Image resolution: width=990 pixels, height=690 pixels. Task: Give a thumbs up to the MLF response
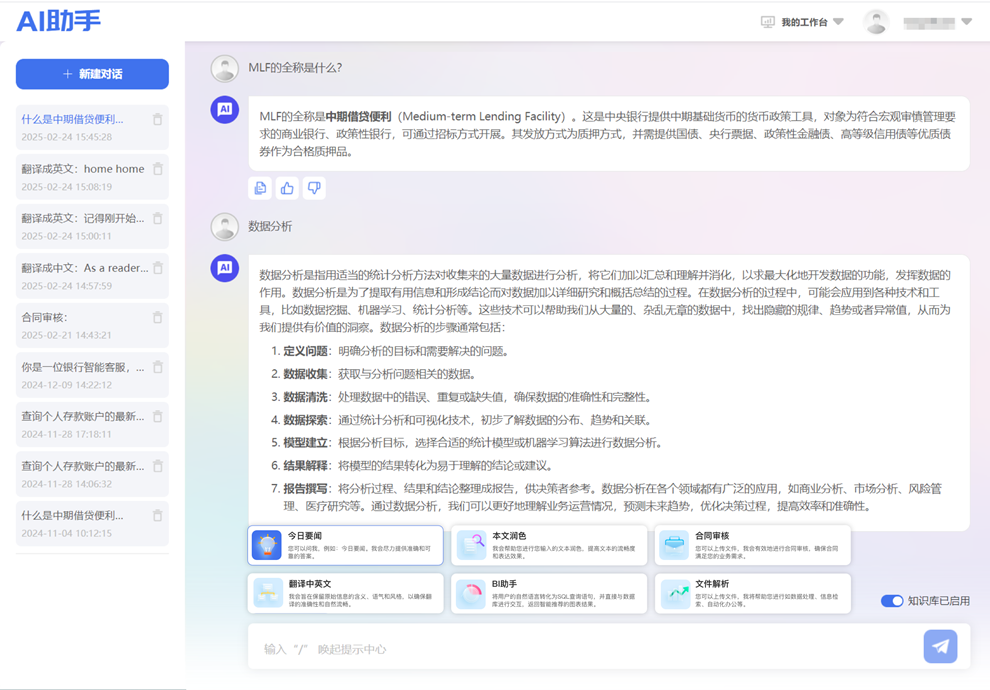(x=286, y=187)
